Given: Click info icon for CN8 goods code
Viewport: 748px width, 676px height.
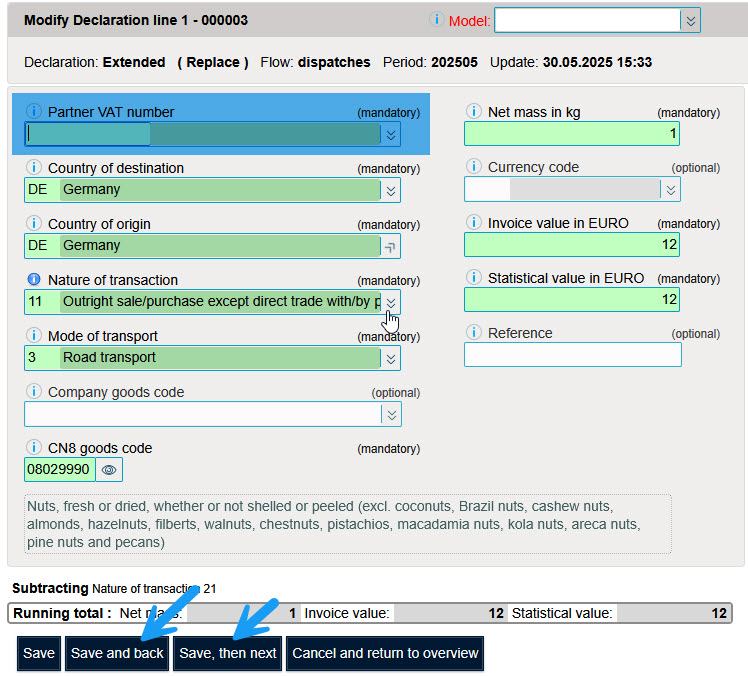Looking at the screenshot, I should 33,447.
